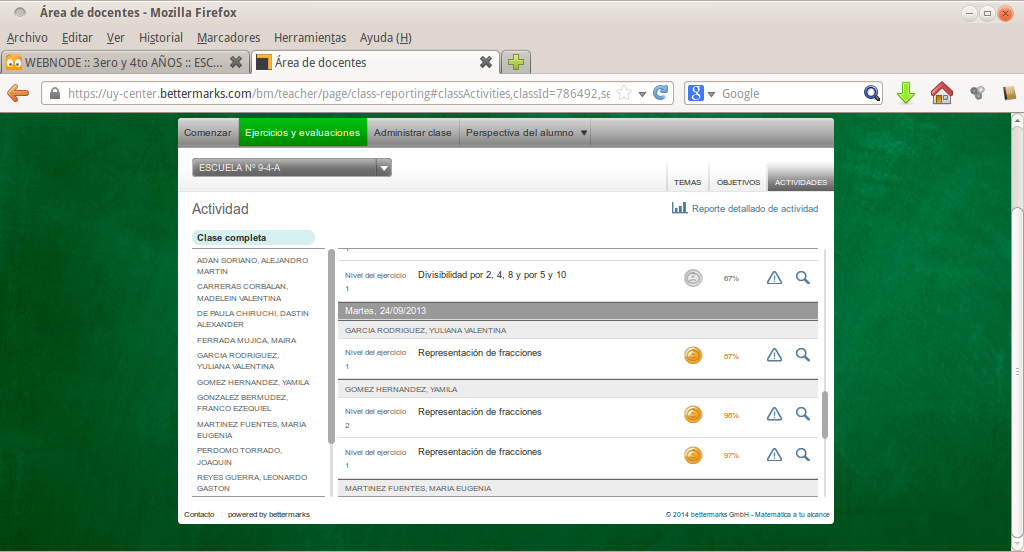Viewport: 1024px width, 552px height.
Task: Click magnifier icon for 97% Representación de fracciones
Action: 802,455
